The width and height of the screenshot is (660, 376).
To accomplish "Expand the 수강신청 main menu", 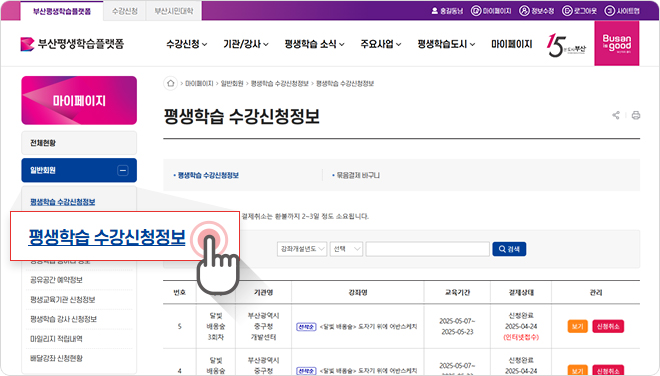I will 186,44.
